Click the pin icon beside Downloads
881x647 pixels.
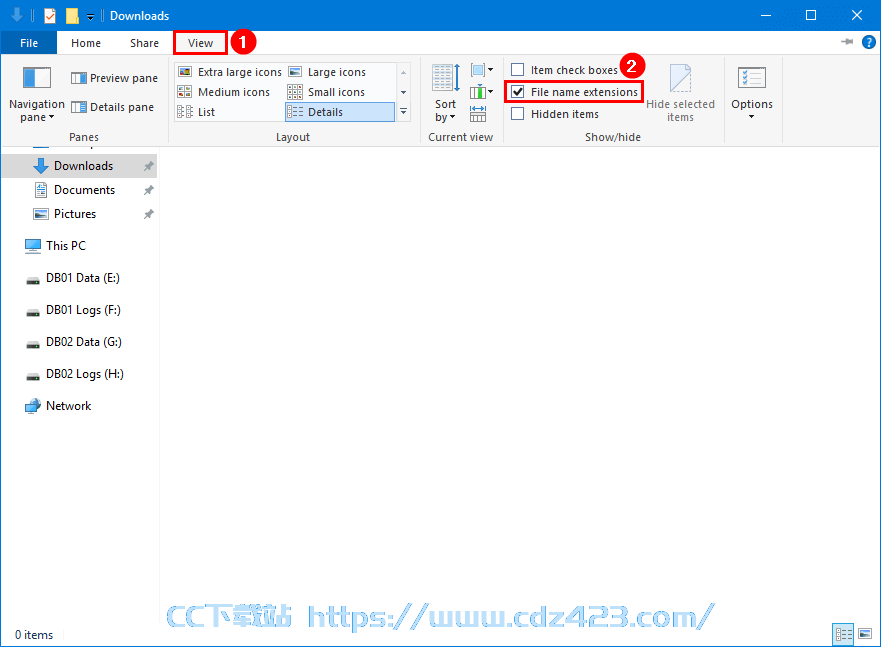148,166
